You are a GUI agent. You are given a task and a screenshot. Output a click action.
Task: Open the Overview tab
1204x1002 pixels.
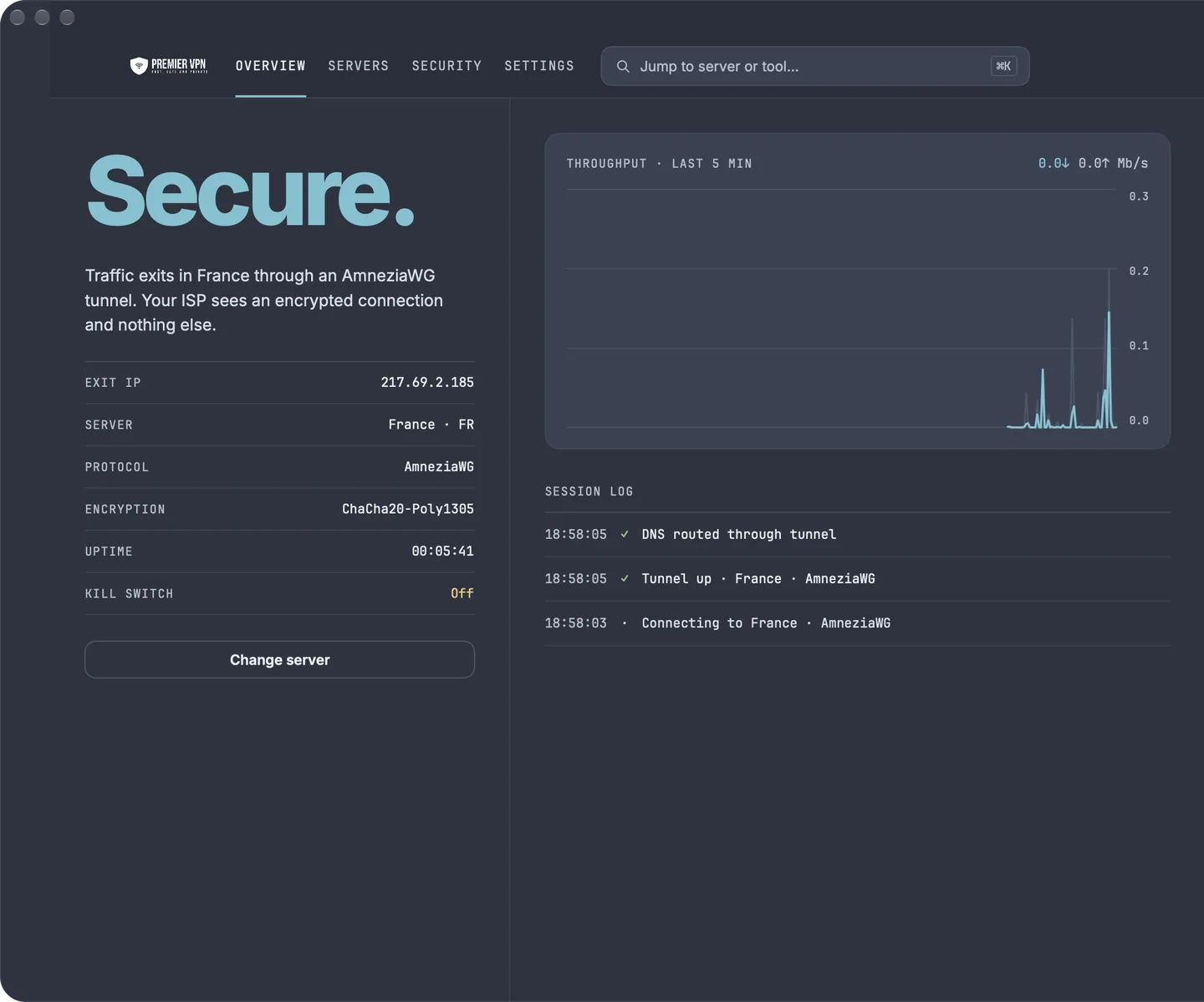pos(270,66)
